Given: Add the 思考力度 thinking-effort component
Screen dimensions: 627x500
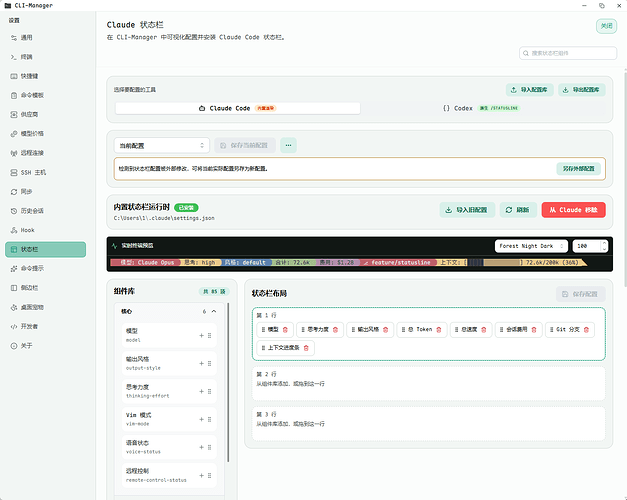Looking at the screenshot, I should [202, 392].
